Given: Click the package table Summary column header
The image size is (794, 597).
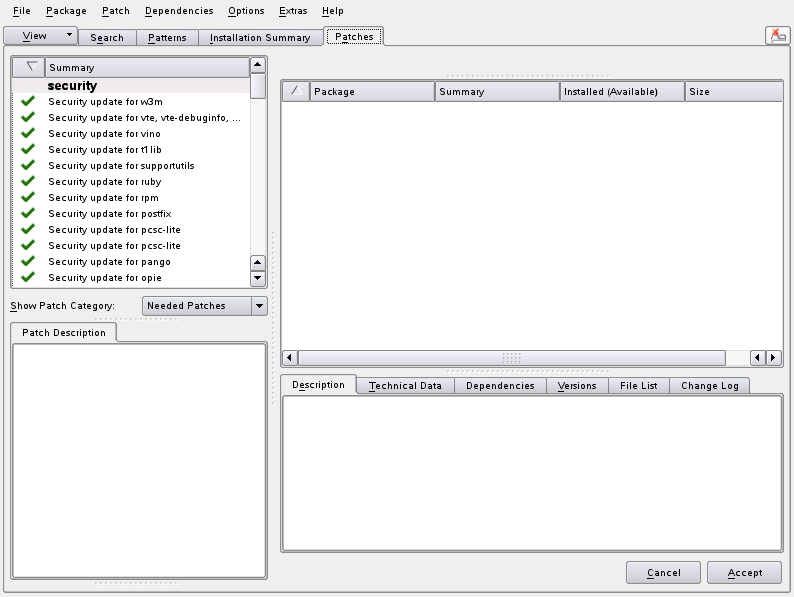Looking at the screenshot, I should pyautogui.click(x=497, y=92).
